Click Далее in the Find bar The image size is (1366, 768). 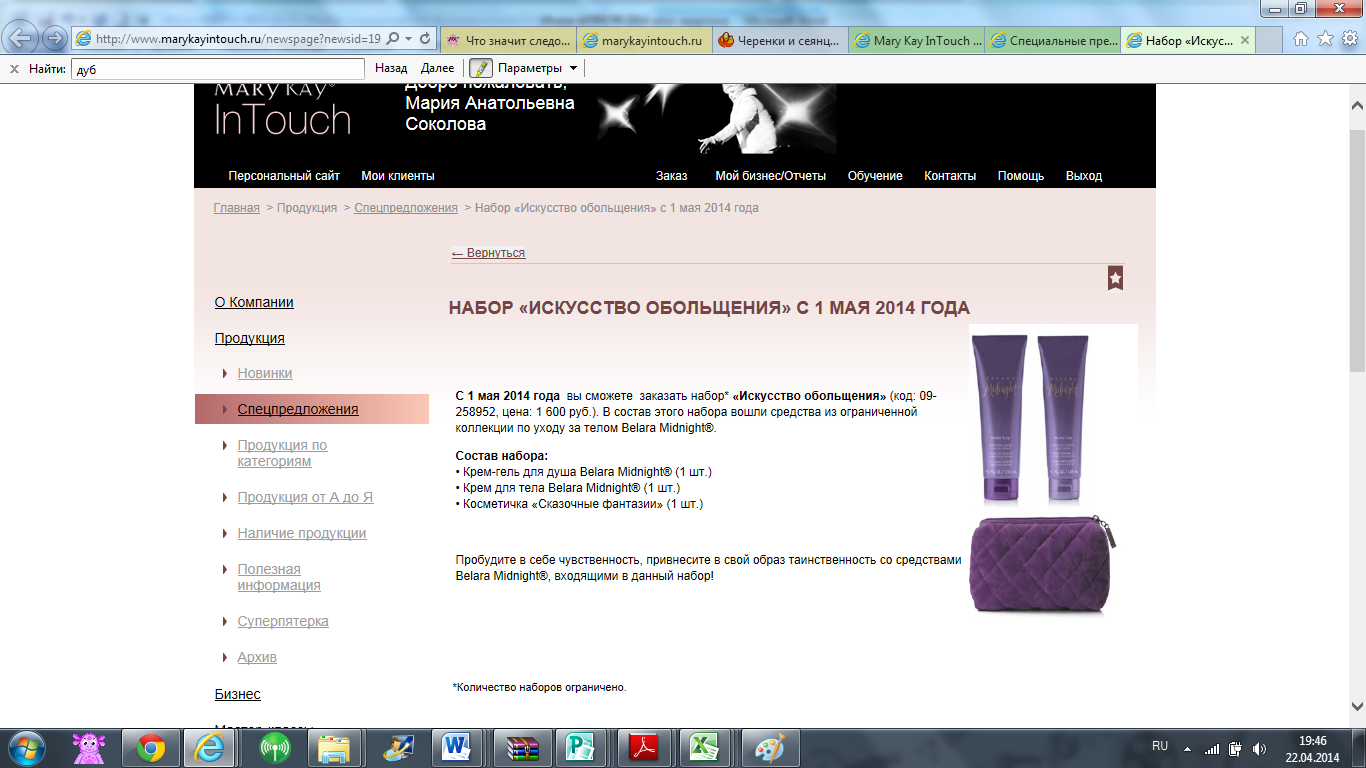tap(437, 68)
